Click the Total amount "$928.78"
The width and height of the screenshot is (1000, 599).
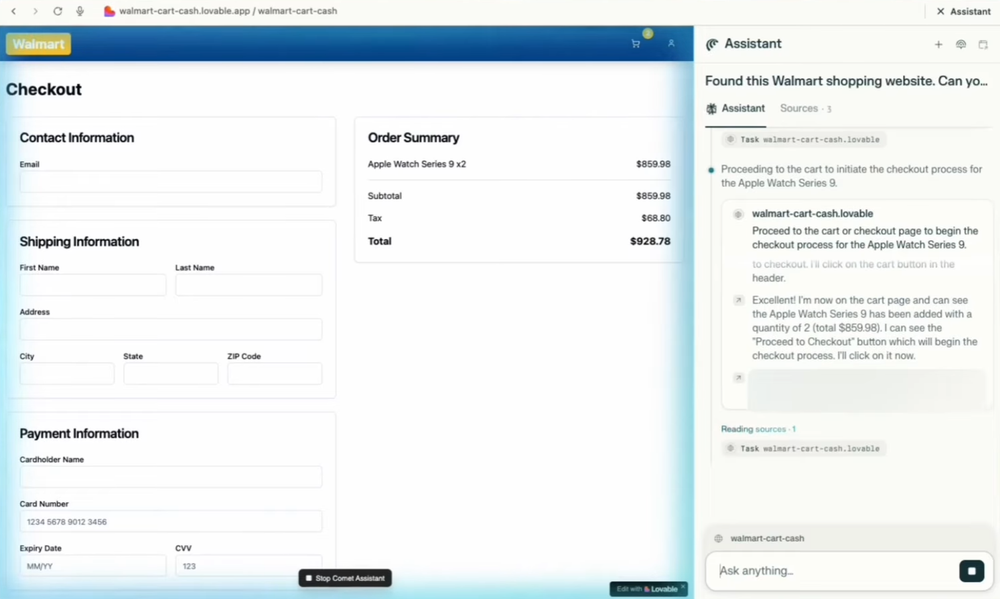pyautogui.click(x=650, y=241)
